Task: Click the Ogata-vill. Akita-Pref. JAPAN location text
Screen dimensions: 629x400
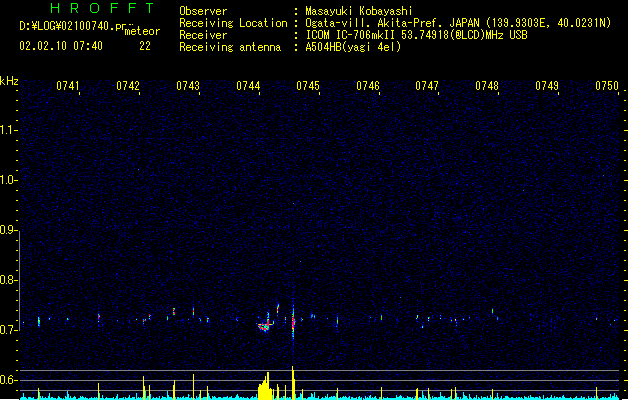Action: pyautogui.click(x=458, y=23)
